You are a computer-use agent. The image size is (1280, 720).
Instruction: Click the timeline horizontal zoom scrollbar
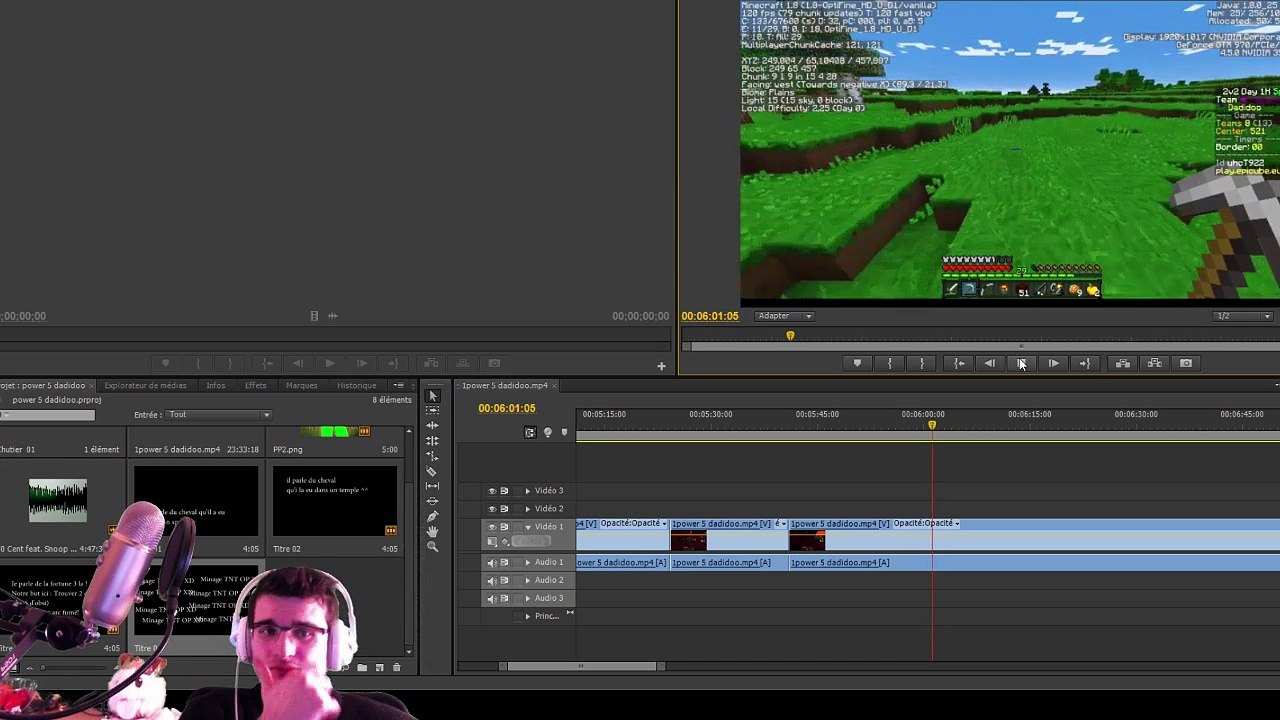pyautogui.click(x=581, y=666)
